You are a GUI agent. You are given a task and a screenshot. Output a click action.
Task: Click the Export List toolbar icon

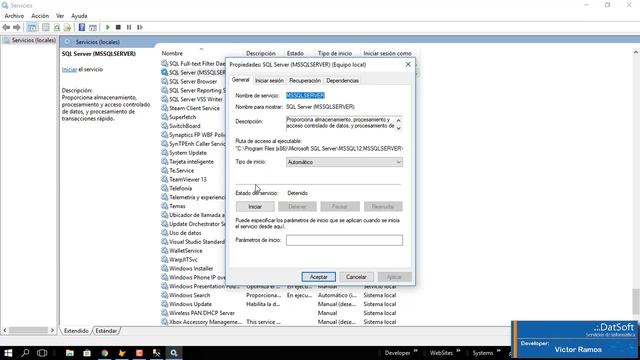pos(67,27)
